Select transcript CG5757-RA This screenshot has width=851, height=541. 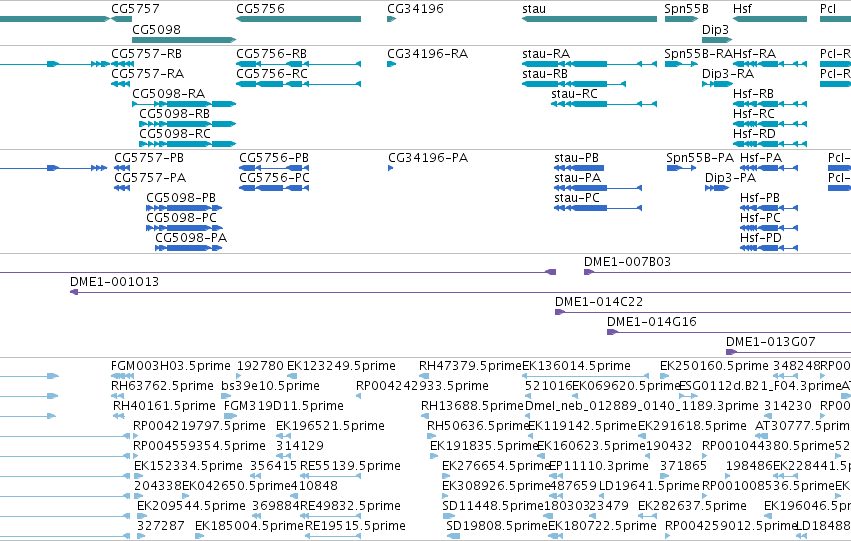click(148, 74)
